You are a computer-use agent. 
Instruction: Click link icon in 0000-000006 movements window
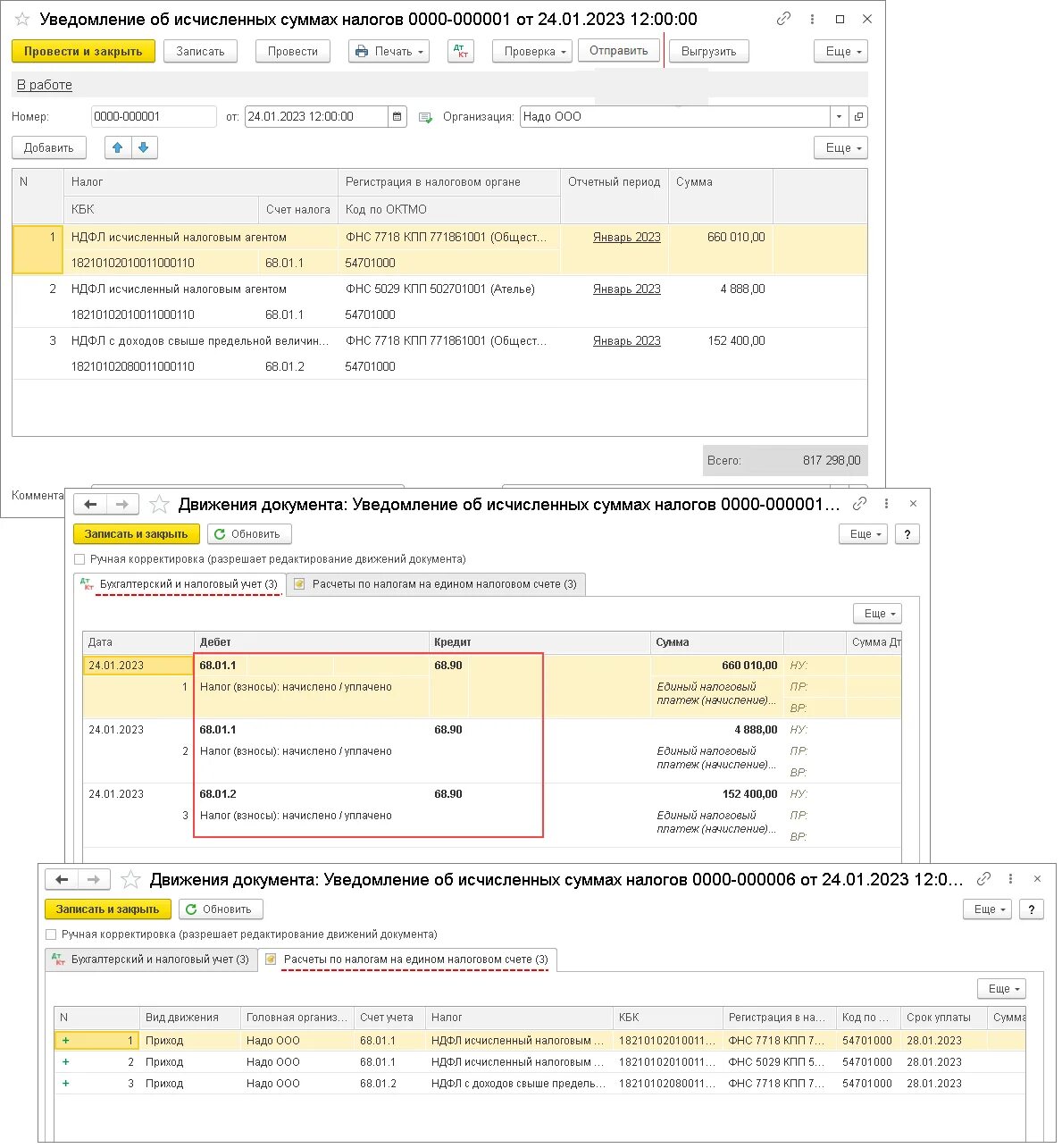pos(983,879)
